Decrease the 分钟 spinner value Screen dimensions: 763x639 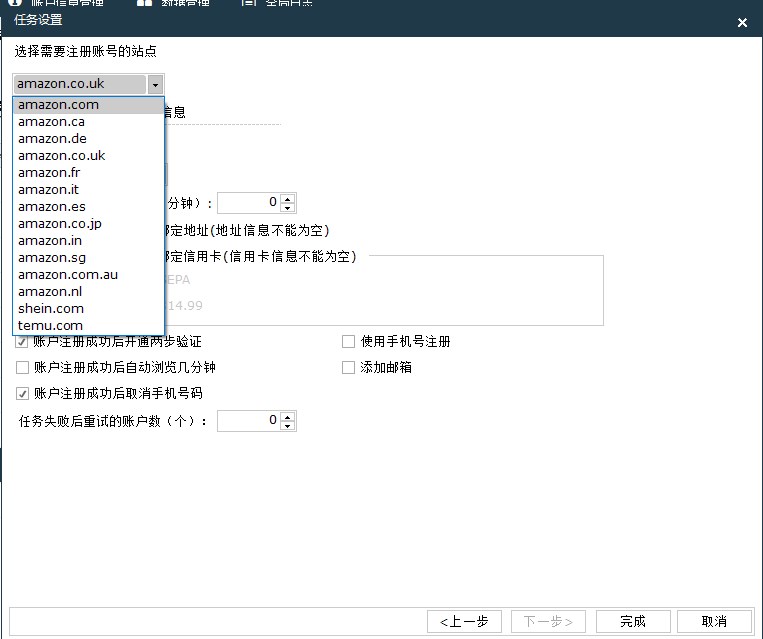(288, 208)
